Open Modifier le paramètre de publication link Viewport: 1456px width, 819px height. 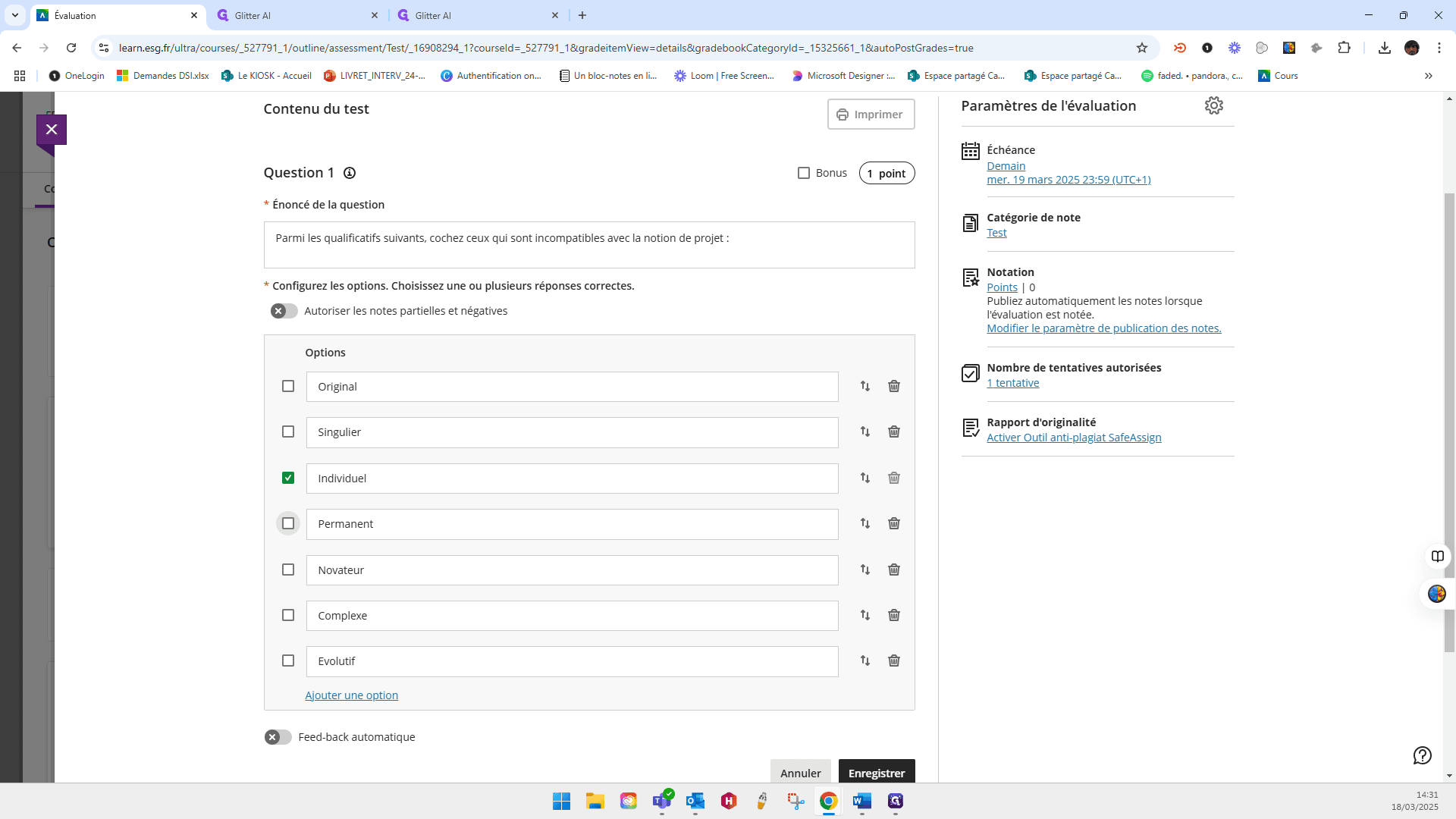click(1104, 328)
